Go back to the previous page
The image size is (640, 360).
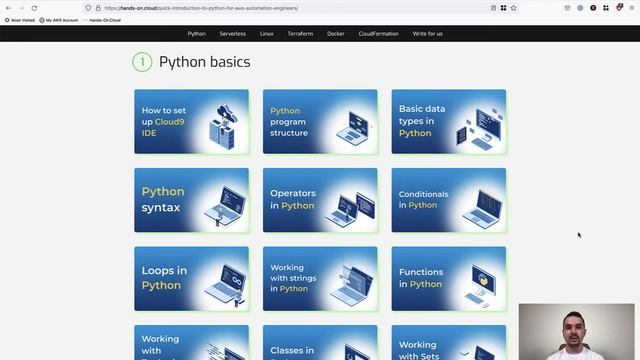9,8
